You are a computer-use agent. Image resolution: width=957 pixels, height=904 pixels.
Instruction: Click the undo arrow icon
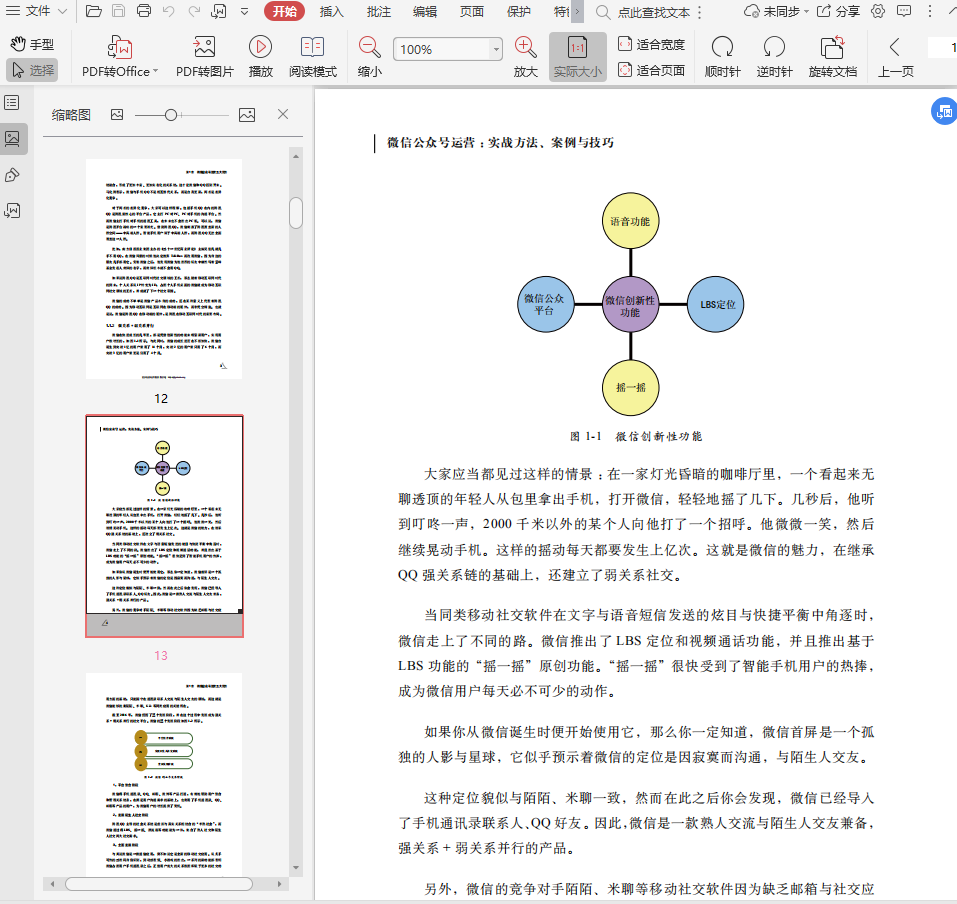169,11
